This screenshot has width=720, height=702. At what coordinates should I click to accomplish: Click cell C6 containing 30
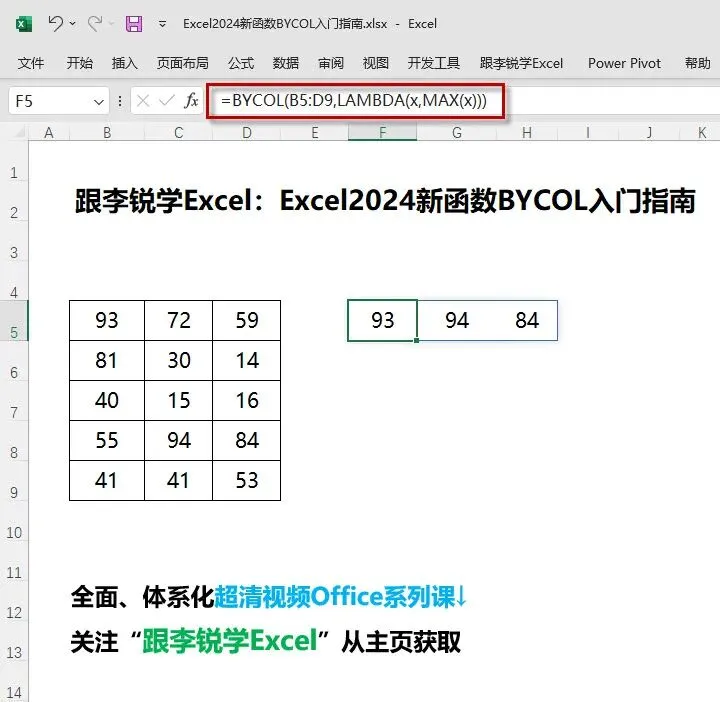pyautogui.click(x=179, y=360)
